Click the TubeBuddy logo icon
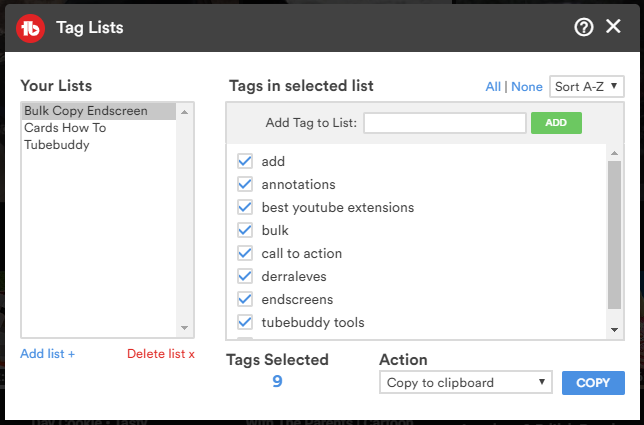The image size is (644, 425). point(31,27)
